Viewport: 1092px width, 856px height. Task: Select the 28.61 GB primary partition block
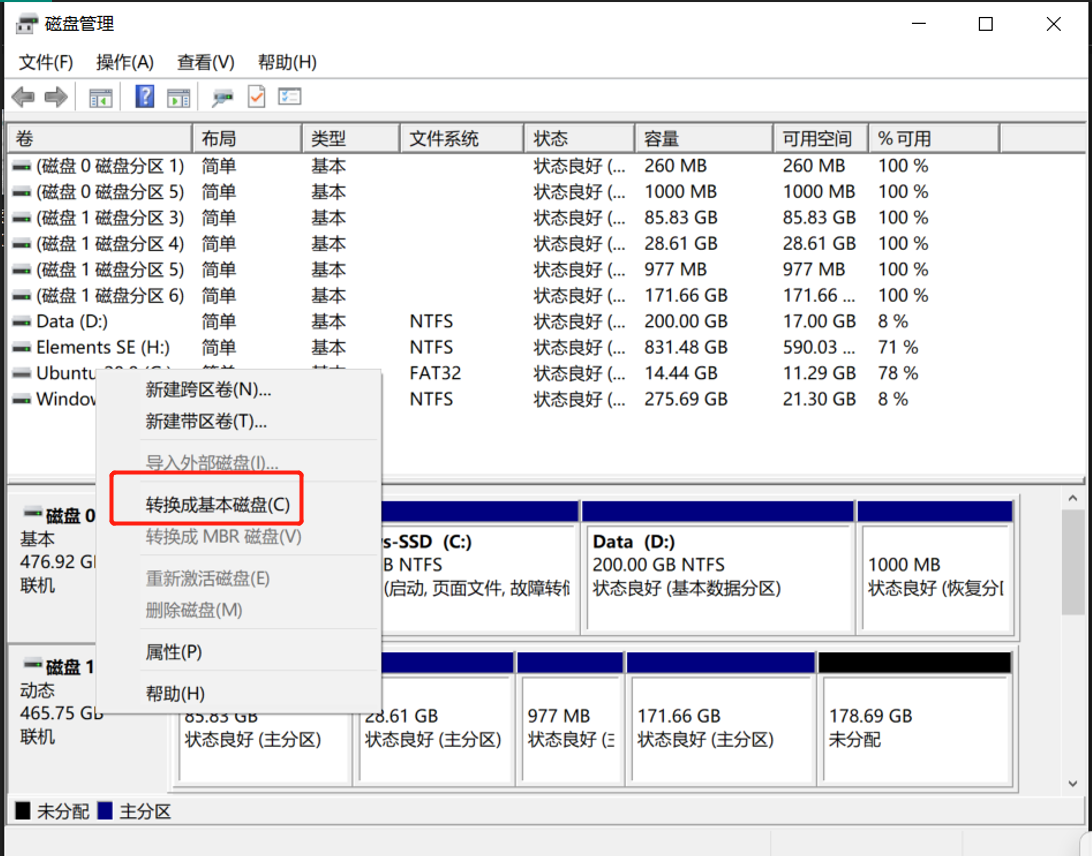(435, 719)
